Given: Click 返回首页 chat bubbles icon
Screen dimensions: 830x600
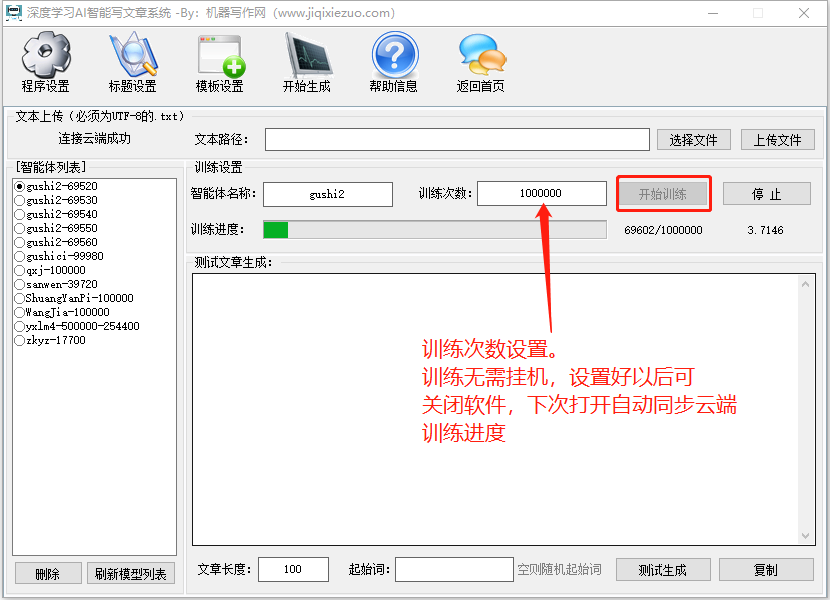Looking at the screenshot, I should [x=482, y=54].
